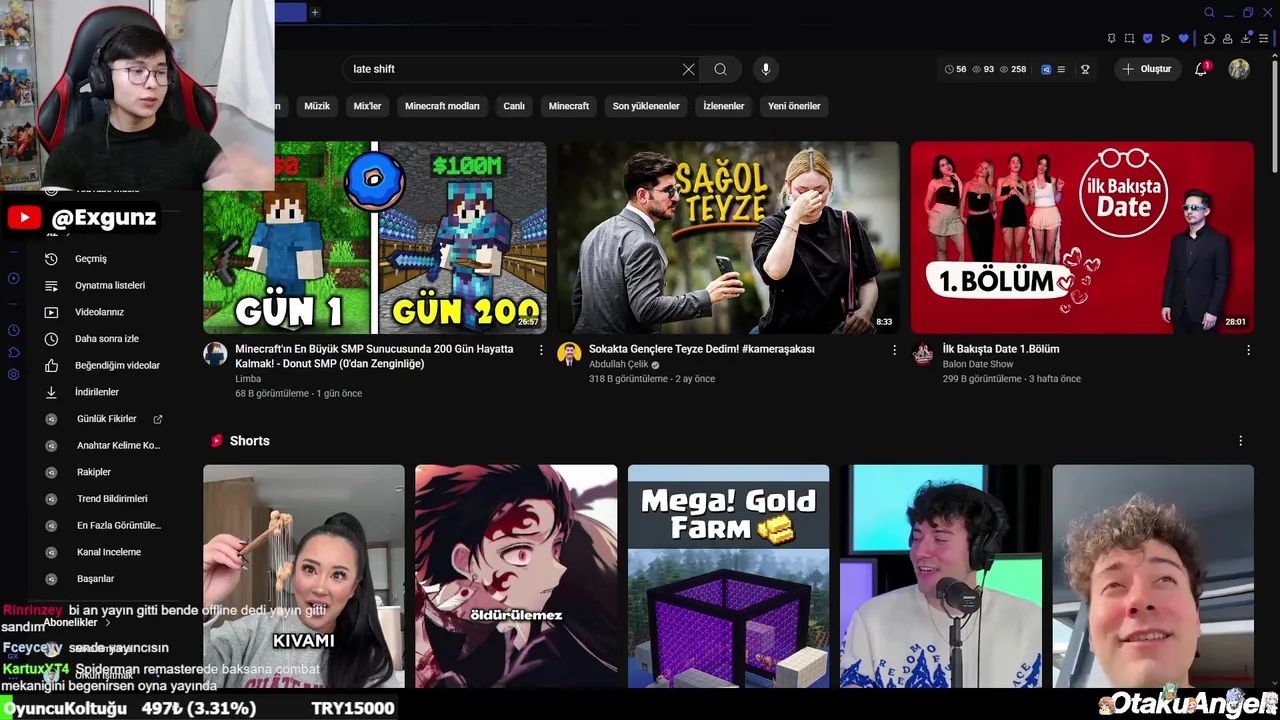Open the Donut SMP video title link
Image resolution: width=1280 pixels, height=720 pixels.
[374, 356]
